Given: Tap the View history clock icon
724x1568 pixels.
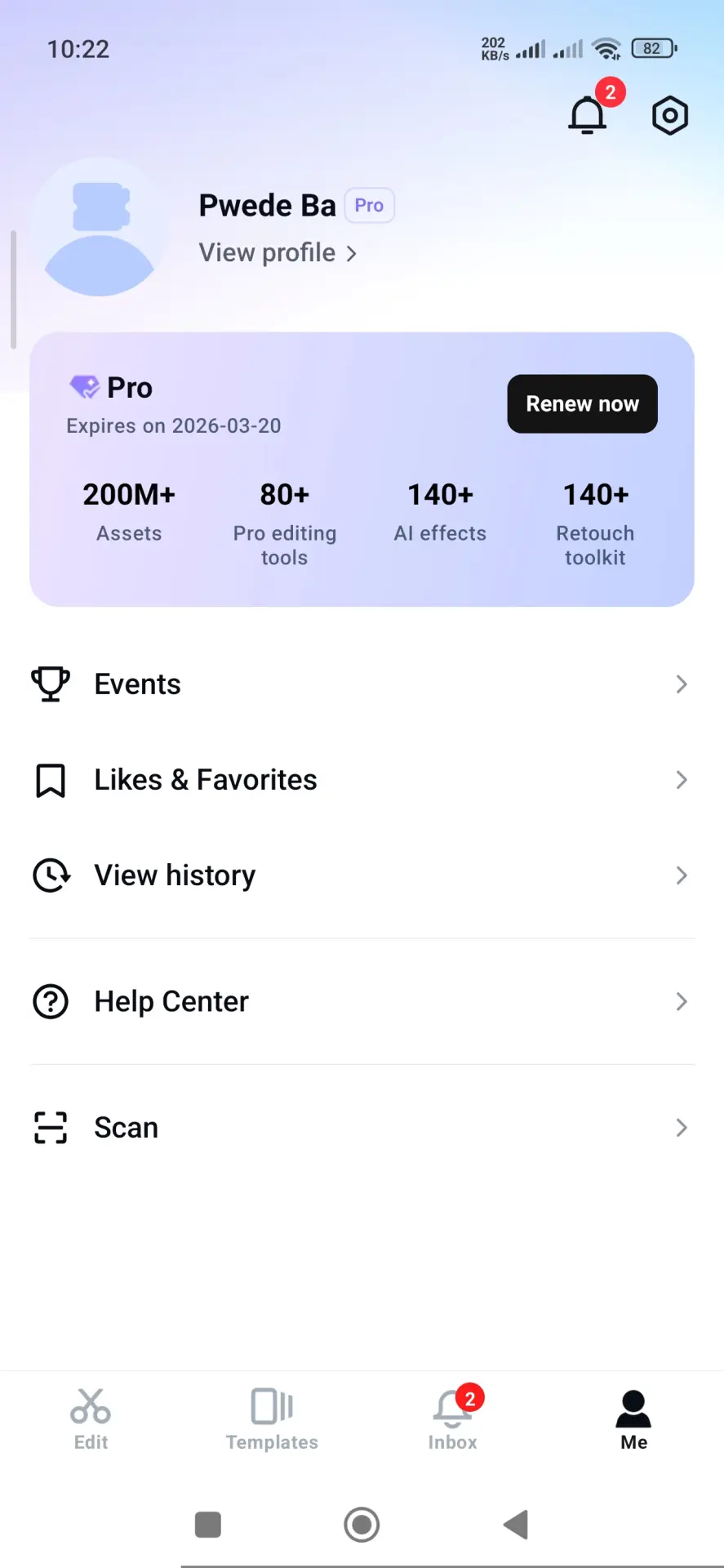Looking at the screenshot, I should 51,875.
